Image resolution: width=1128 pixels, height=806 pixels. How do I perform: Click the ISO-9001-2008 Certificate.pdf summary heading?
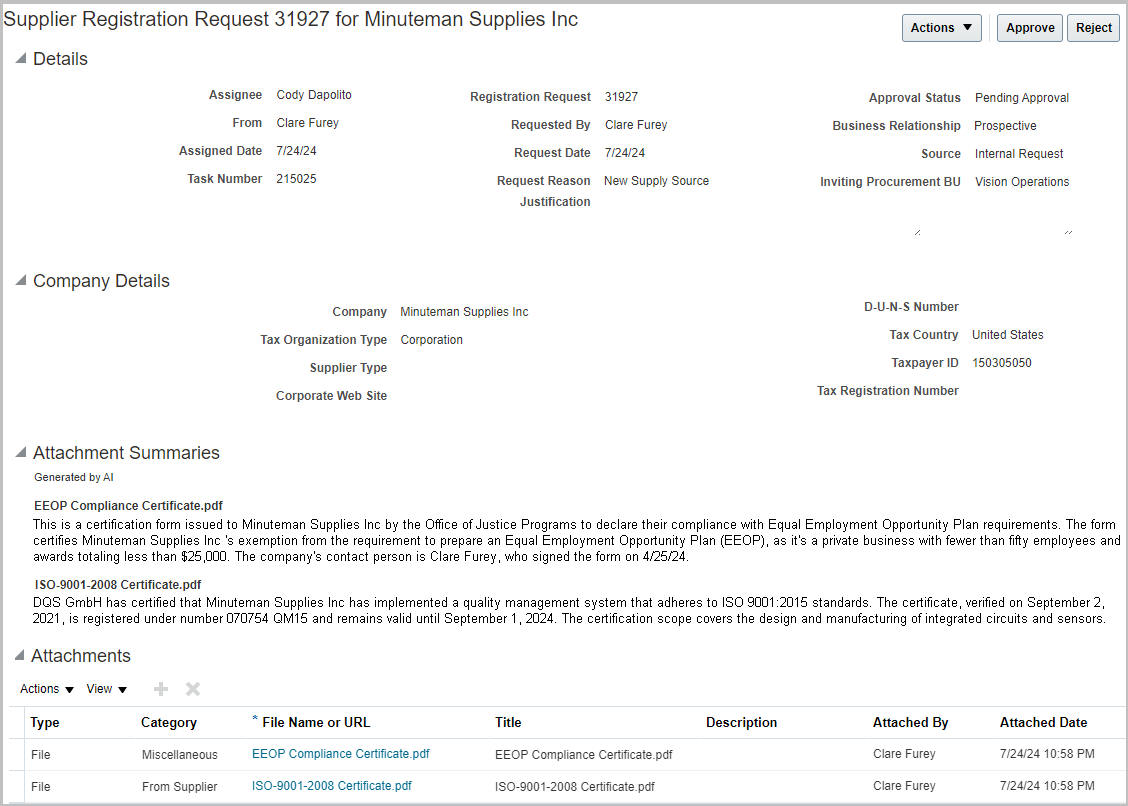(117, 584)
